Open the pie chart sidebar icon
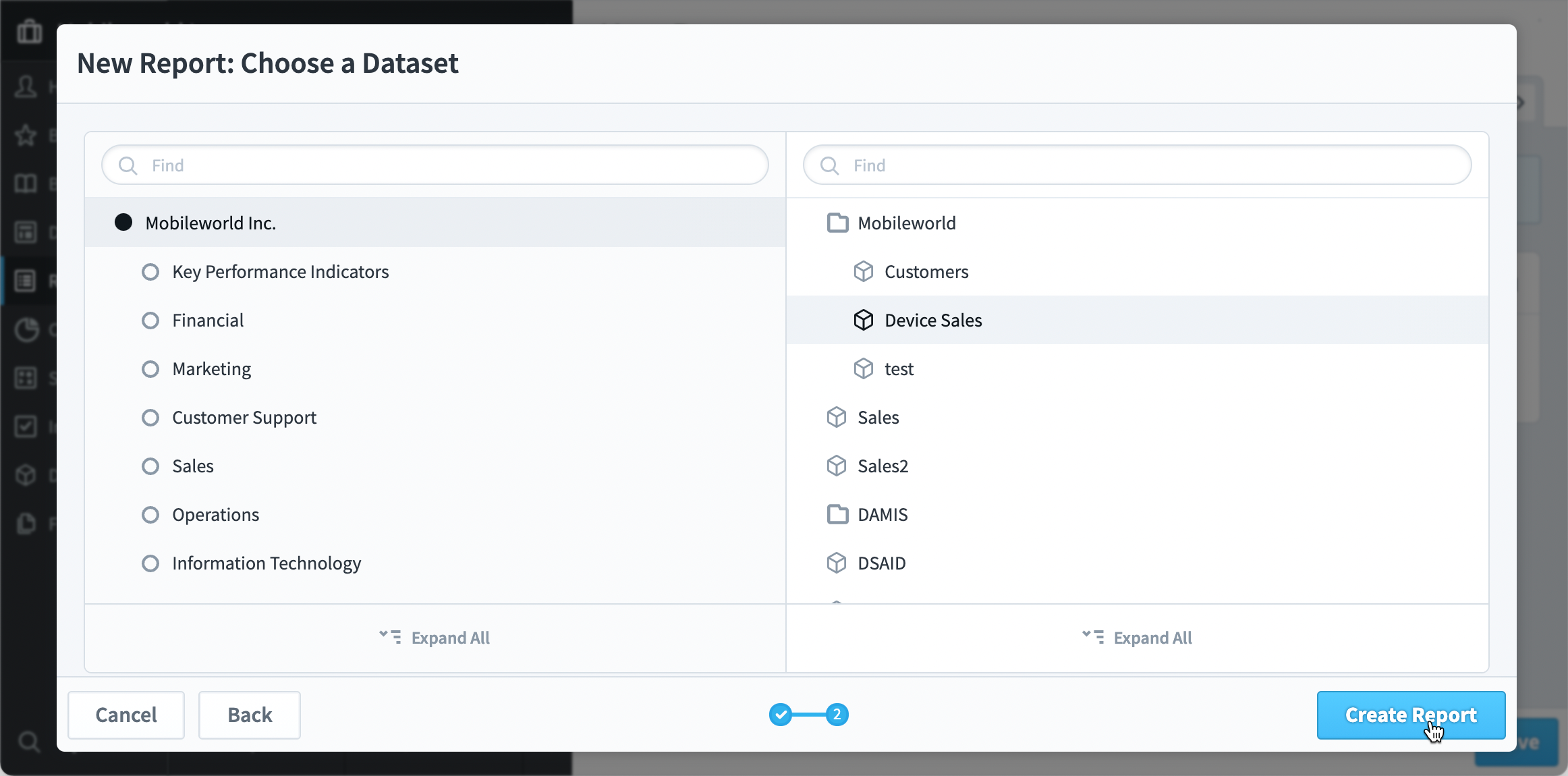The image size is (1568, 776). [x=26, y=329]
